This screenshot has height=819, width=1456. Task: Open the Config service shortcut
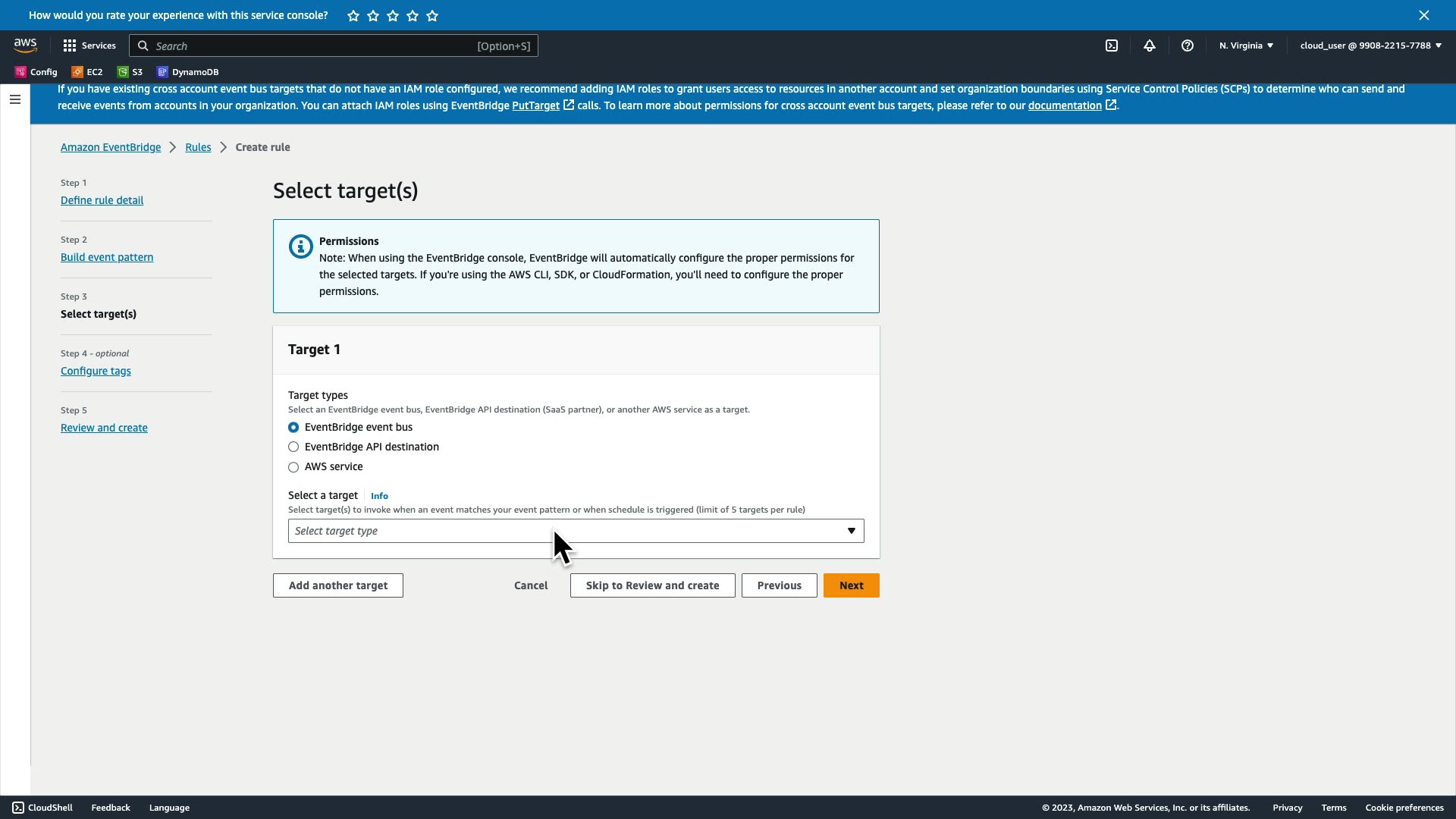(36, 72)
